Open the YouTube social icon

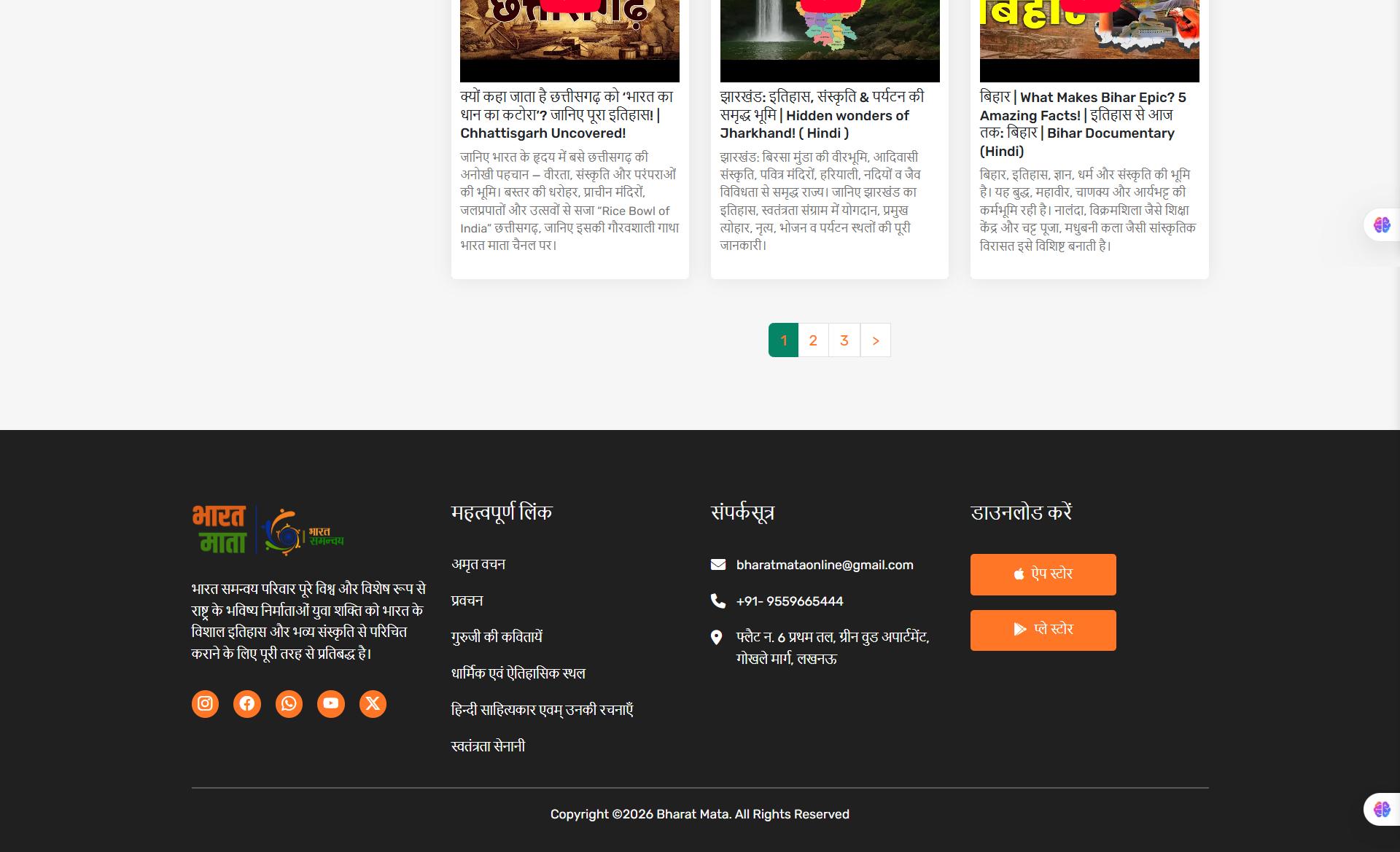click(x=331, y=704)
